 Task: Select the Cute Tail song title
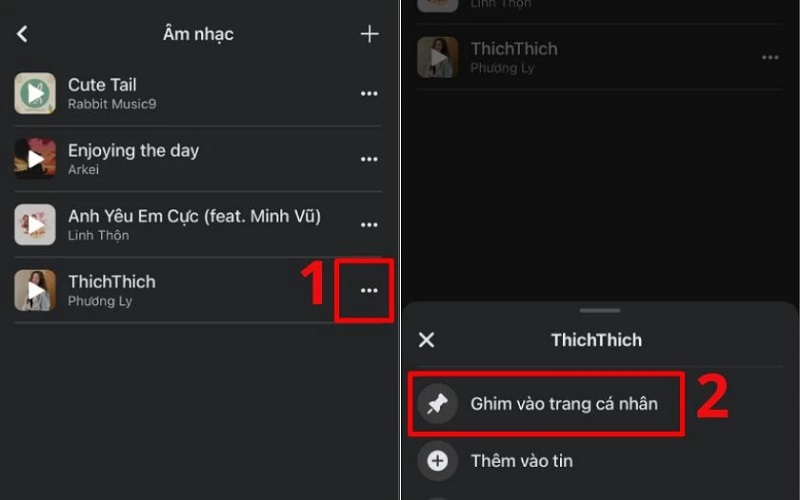pos(102,85)
